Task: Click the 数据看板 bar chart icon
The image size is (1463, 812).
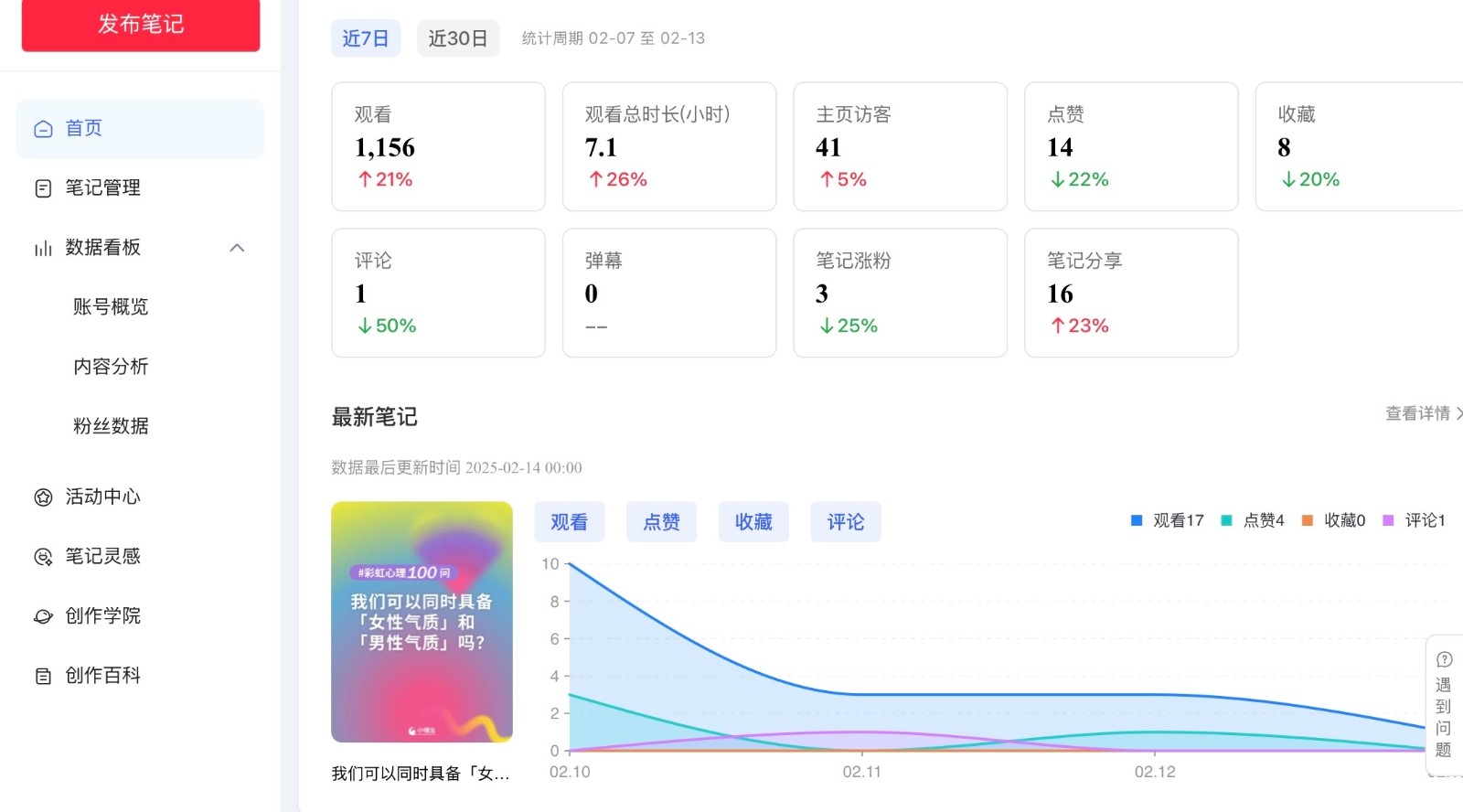Action: 43,248
